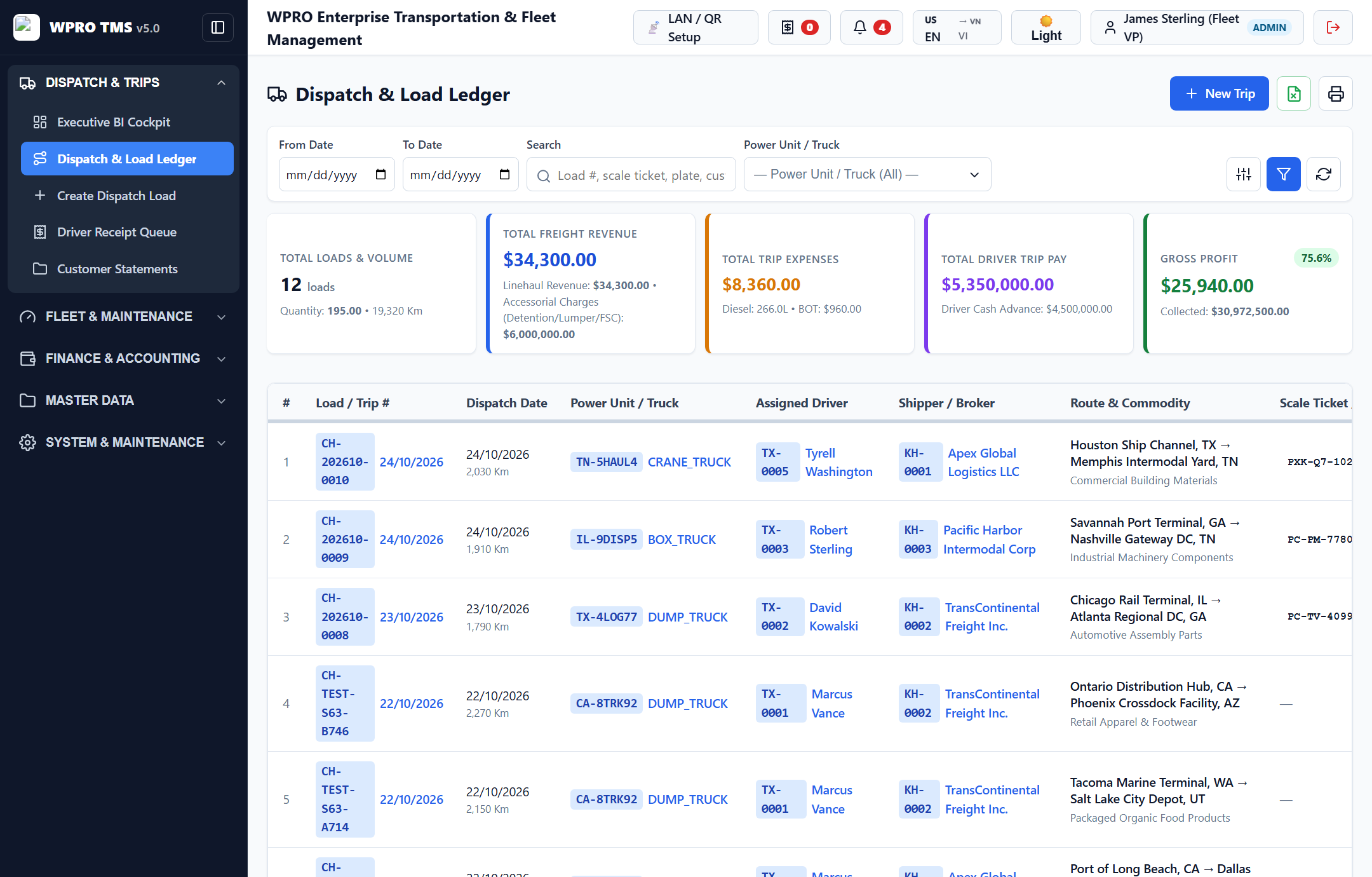Expand the Master Data chevron
The height and width of the screenshot is (877, 1372).
point(221,400)
